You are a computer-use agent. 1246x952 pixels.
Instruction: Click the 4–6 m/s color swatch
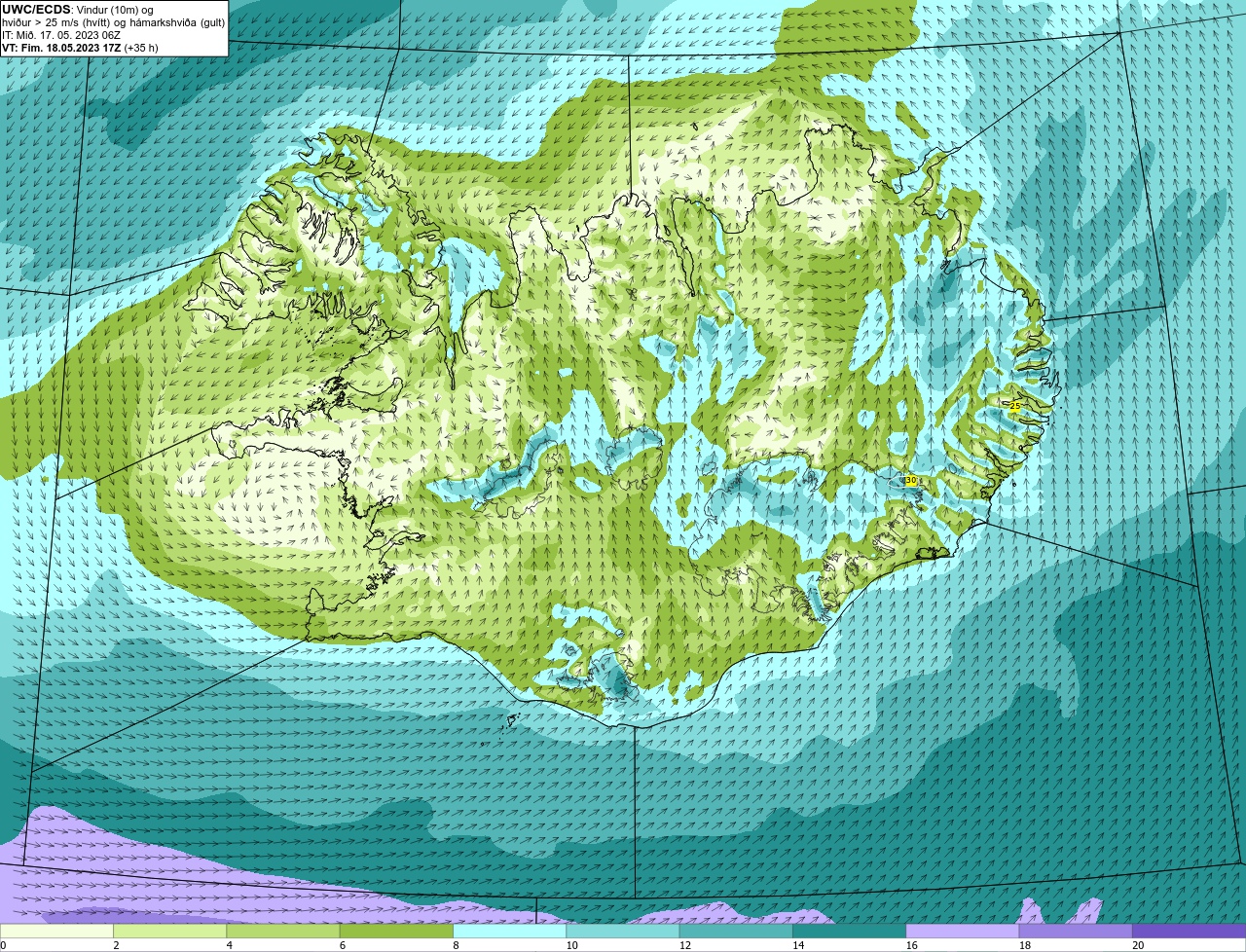pyautogui.click(x=283, y=931)
